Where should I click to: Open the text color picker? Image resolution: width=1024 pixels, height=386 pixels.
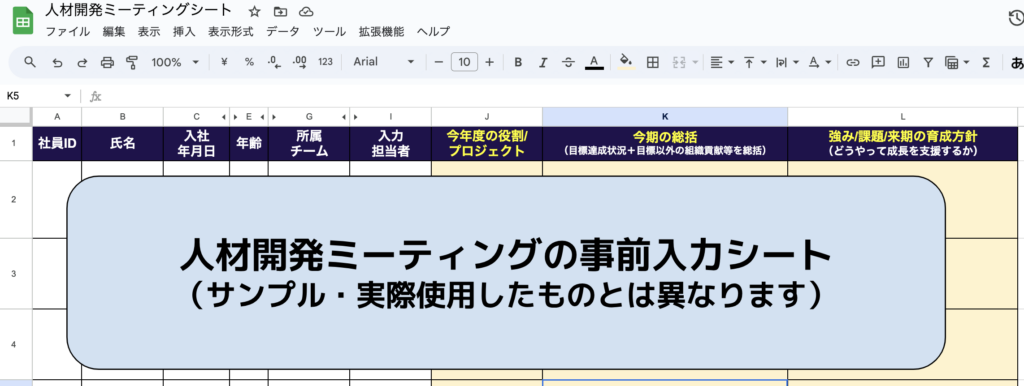coord(594,62)
